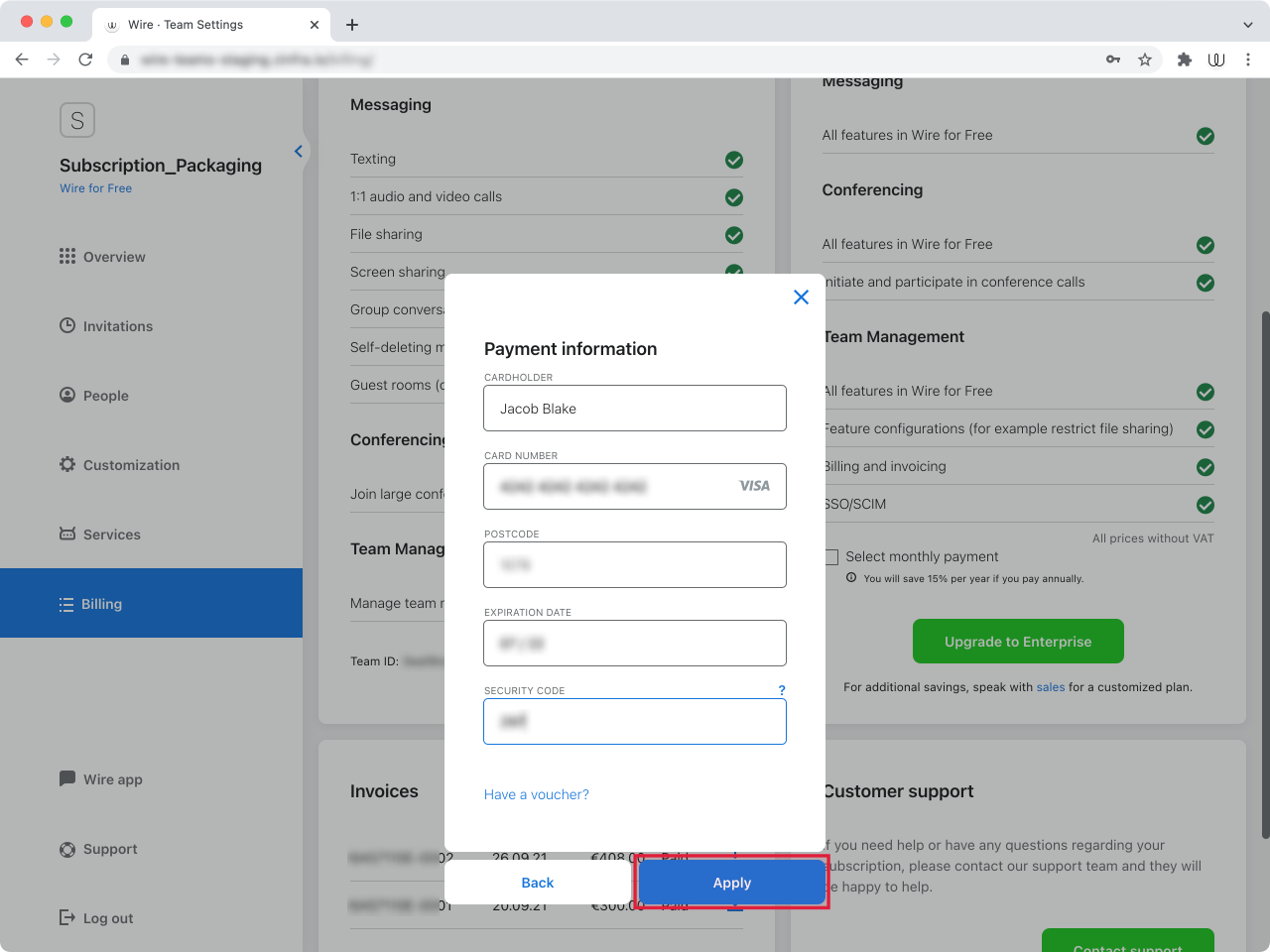Screen dimensions: 1270x952
Task: Close the Wire Team Settings tab
Action: (315, 25)
